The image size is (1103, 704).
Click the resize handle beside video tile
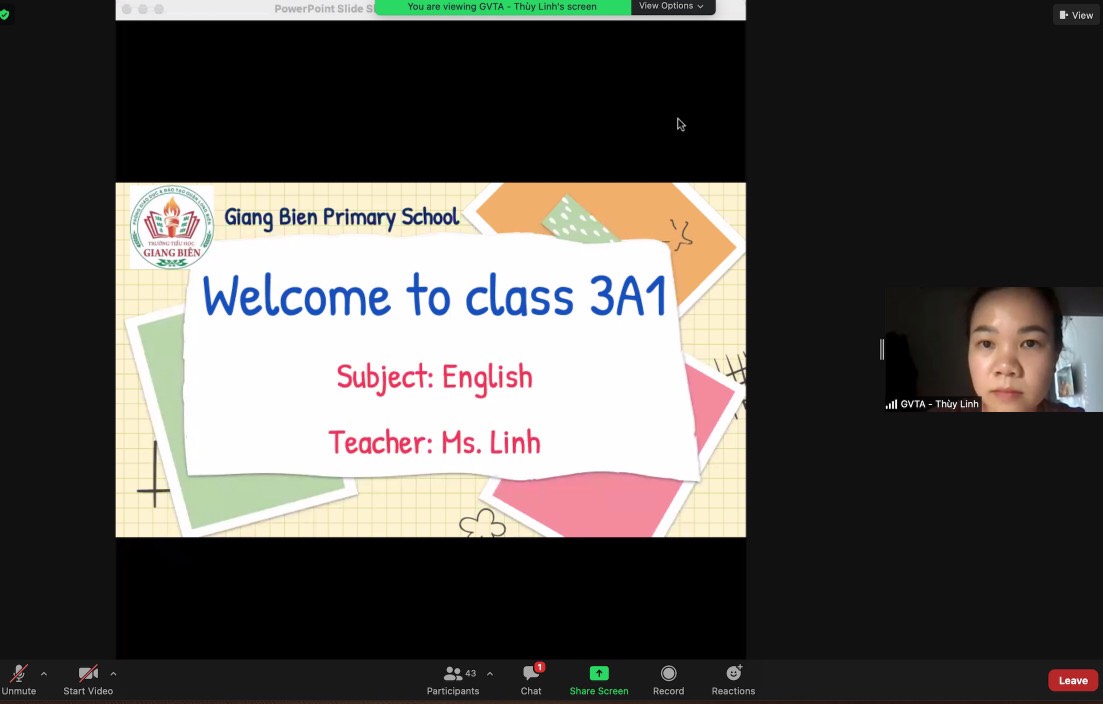(881, 349)
